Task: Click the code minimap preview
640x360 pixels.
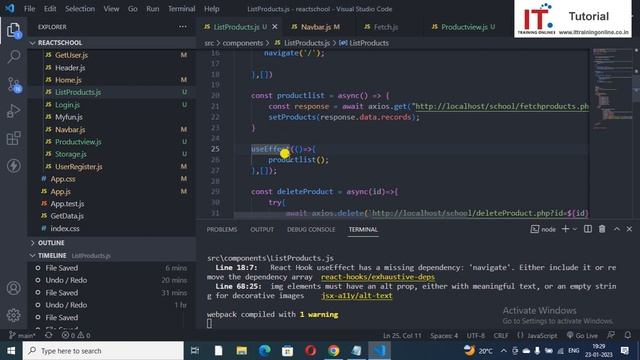Action: [612, 88]
